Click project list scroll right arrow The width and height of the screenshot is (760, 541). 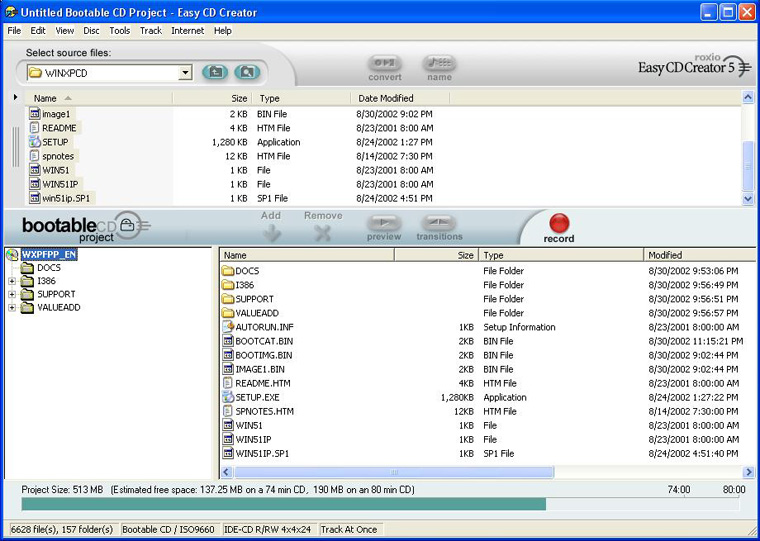pyautogui.click(x=748, y=472)
